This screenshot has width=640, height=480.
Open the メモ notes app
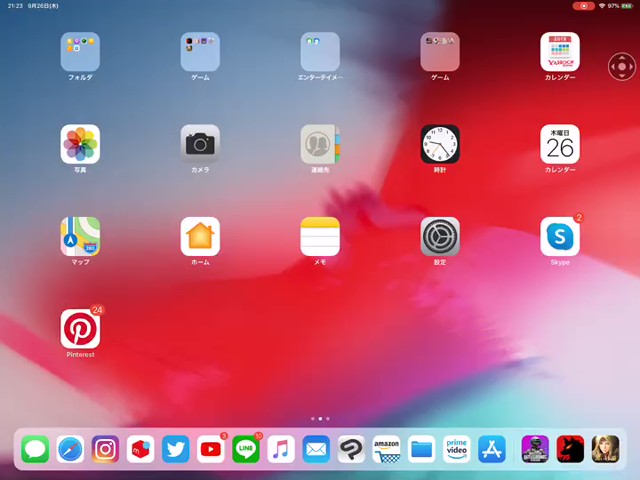(320, 236)
